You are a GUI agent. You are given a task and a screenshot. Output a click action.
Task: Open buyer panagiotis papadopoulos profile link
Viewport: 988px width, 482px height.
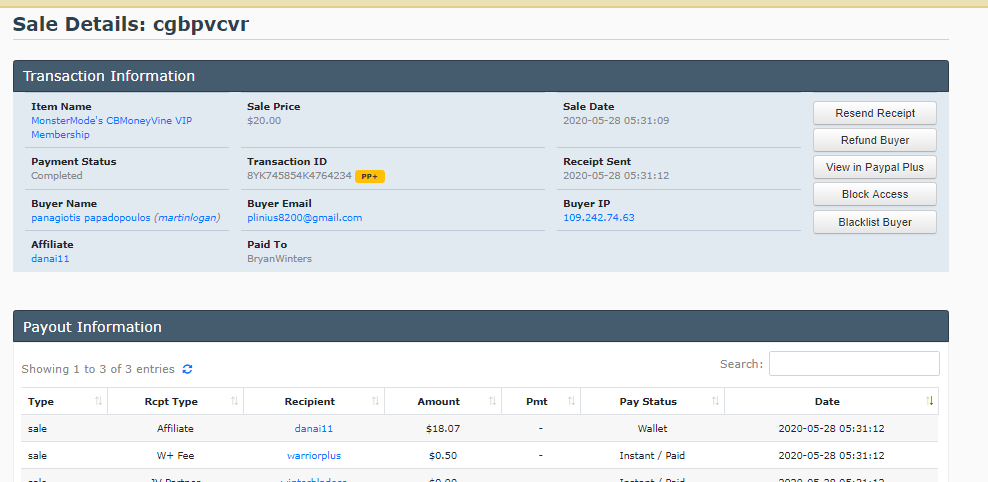click(91, 218)
